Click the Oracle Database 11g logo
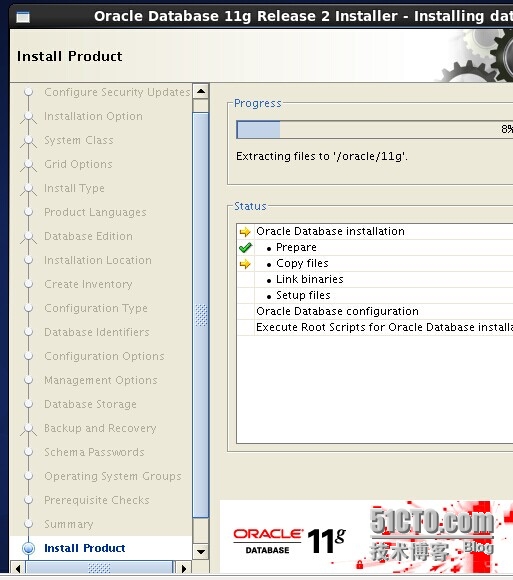This screenshot has height=580, width=513. point(290,541)
